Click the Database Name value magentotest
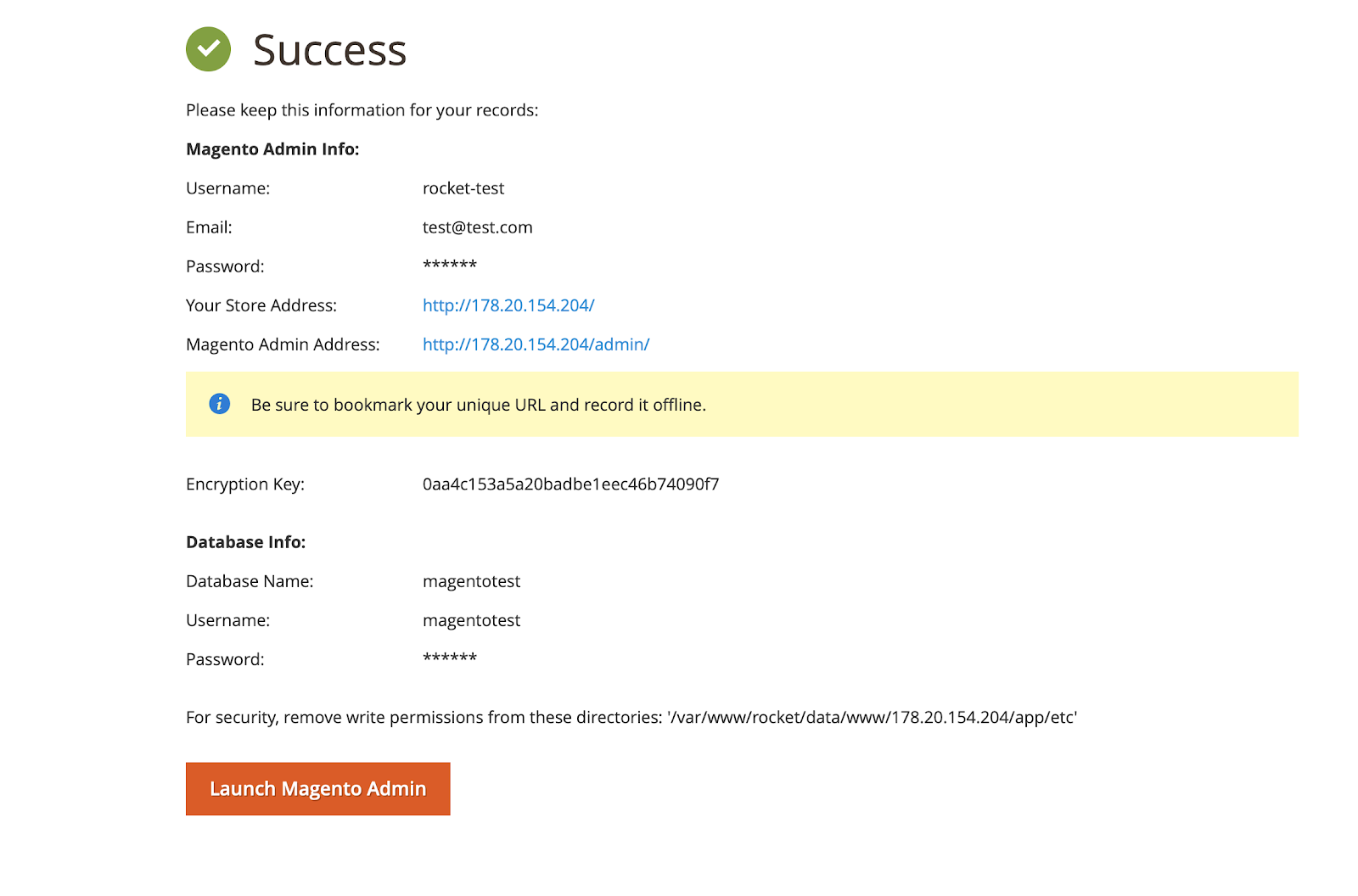Screen dimensions: 1358x896 click(471, 581)
